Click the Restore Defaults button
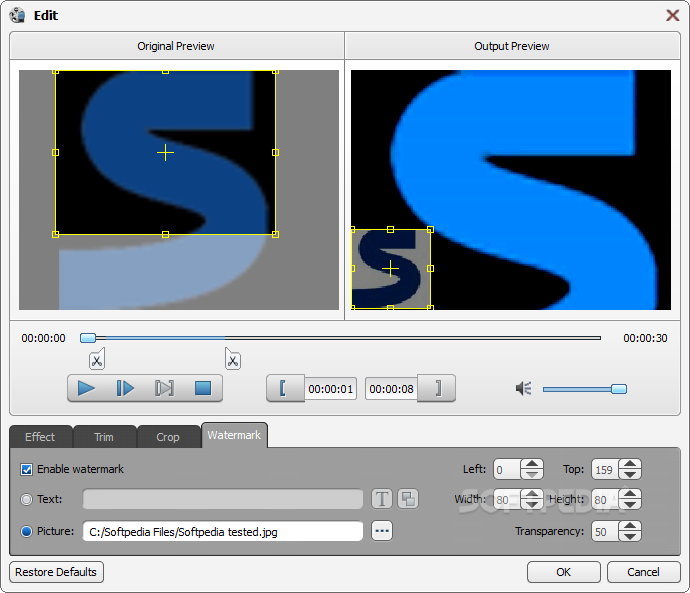The width and height of the screenshot is (690, 593). [x=56, y=572]
